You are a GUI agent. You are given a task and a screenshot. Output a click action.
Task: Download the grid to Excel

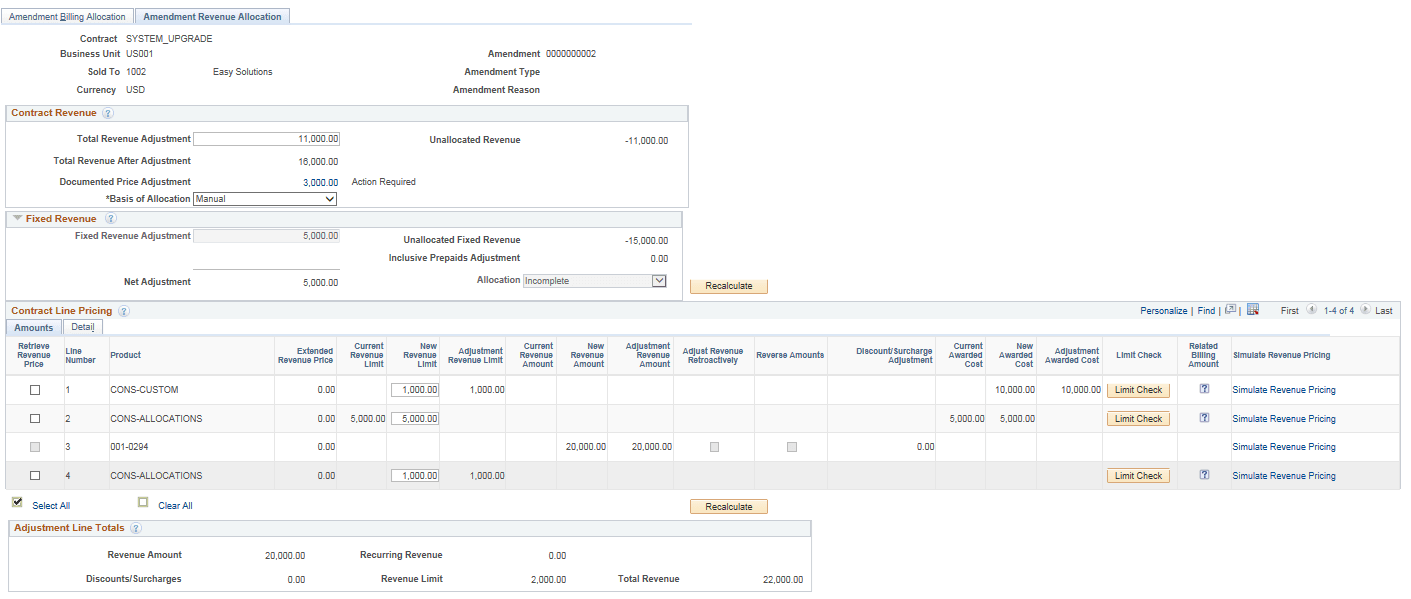point(1253,310)
